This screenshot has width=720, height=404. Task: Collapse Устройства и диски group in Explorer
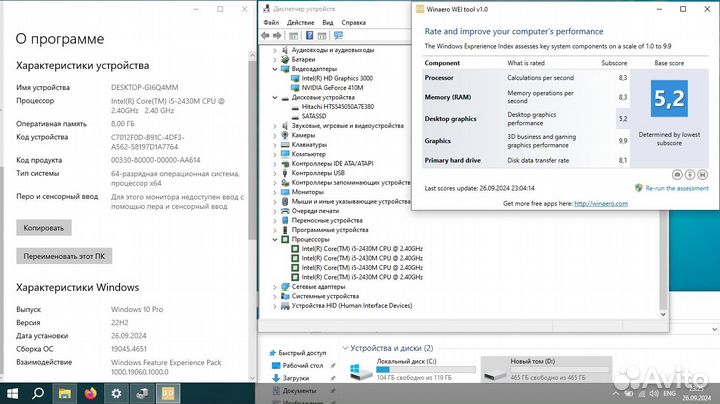(345, 348)
